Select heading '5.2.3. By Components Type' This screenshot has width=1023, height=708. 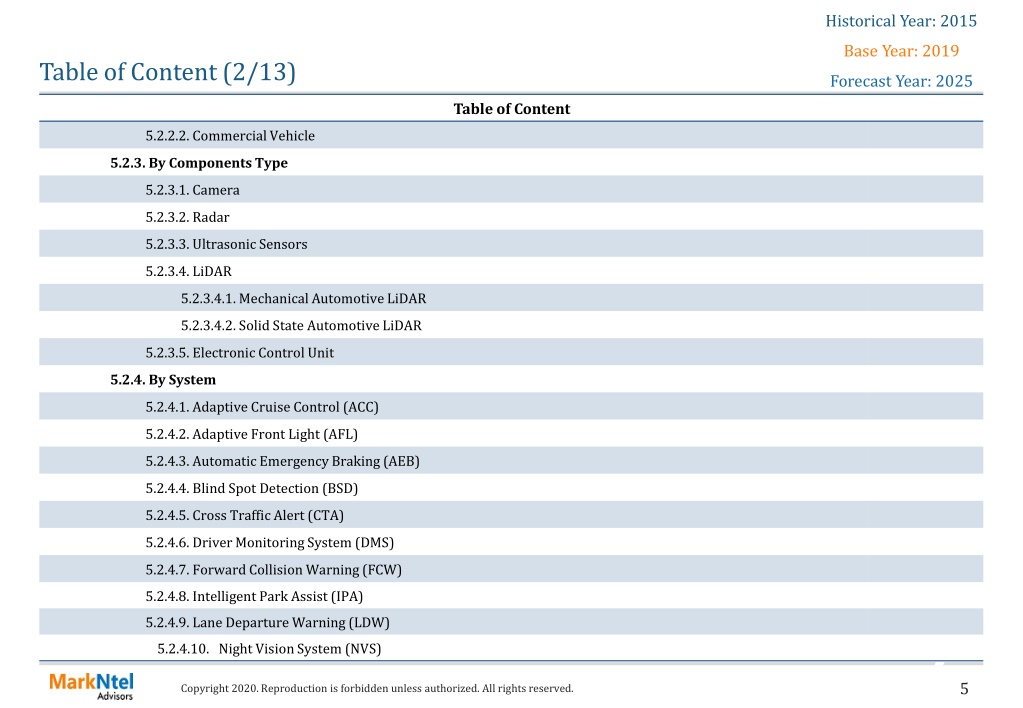click(199, 163)
